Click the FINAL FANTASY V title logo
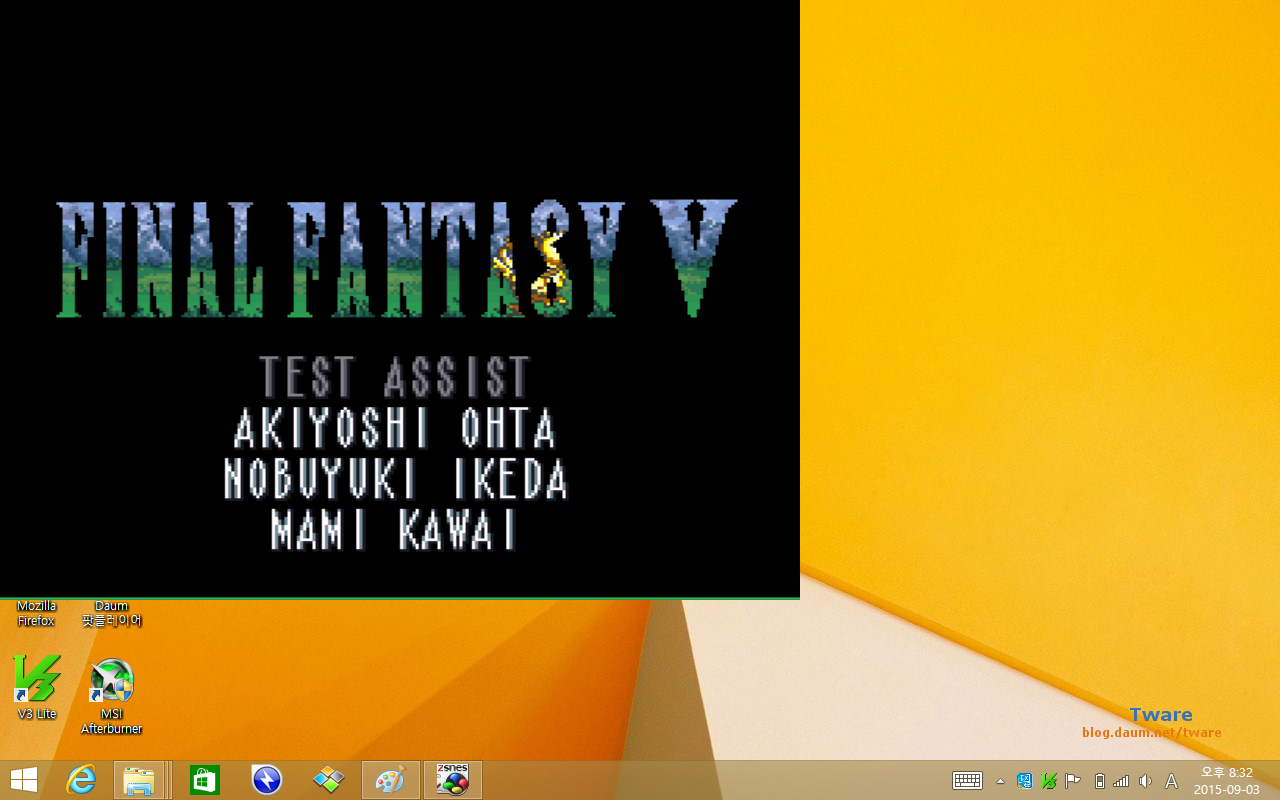This screenshot has width=1280, height=800. (397, 259)
